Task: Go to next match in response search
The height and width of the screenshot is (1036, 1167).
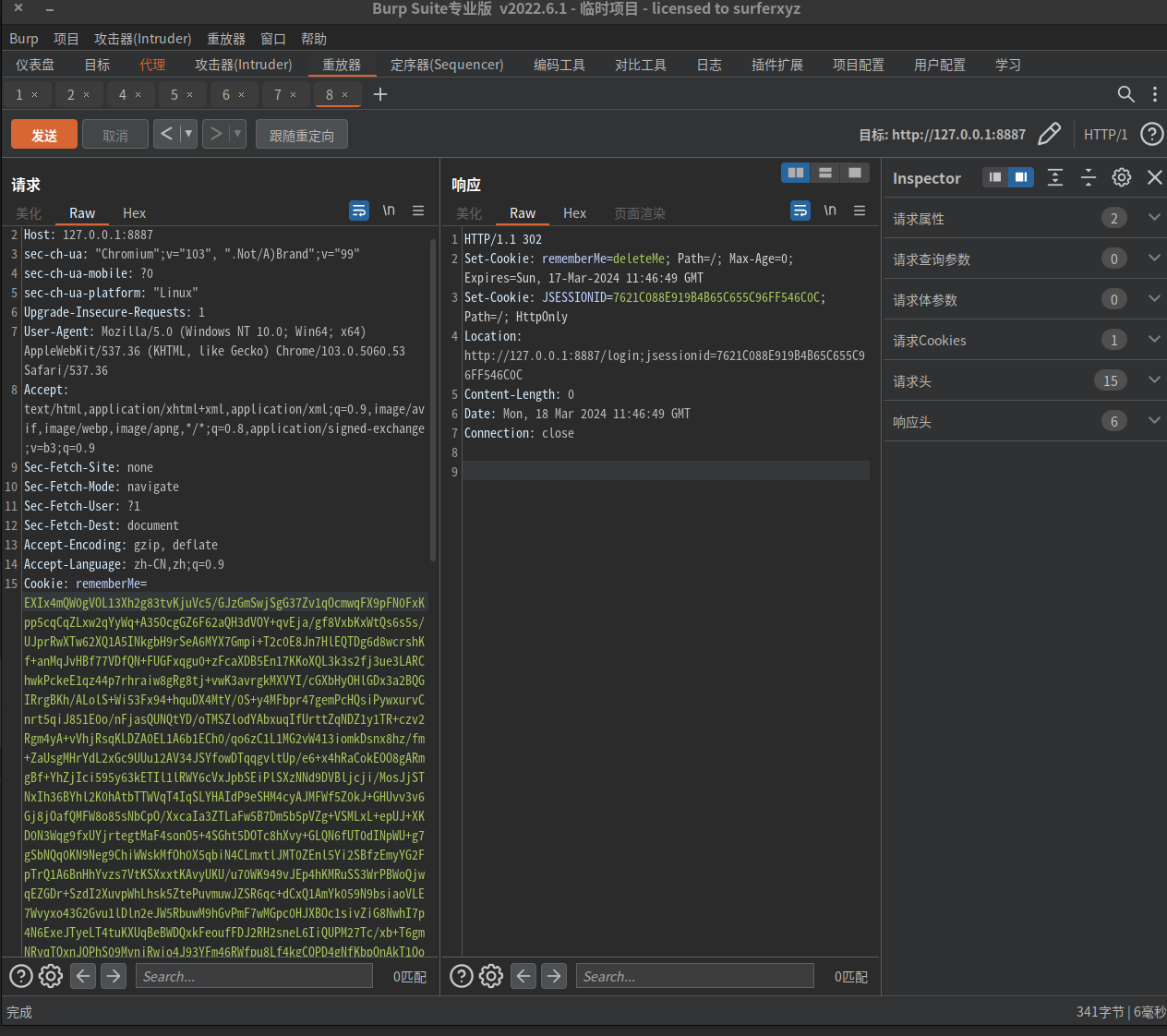Action: (x=554, y=976)
